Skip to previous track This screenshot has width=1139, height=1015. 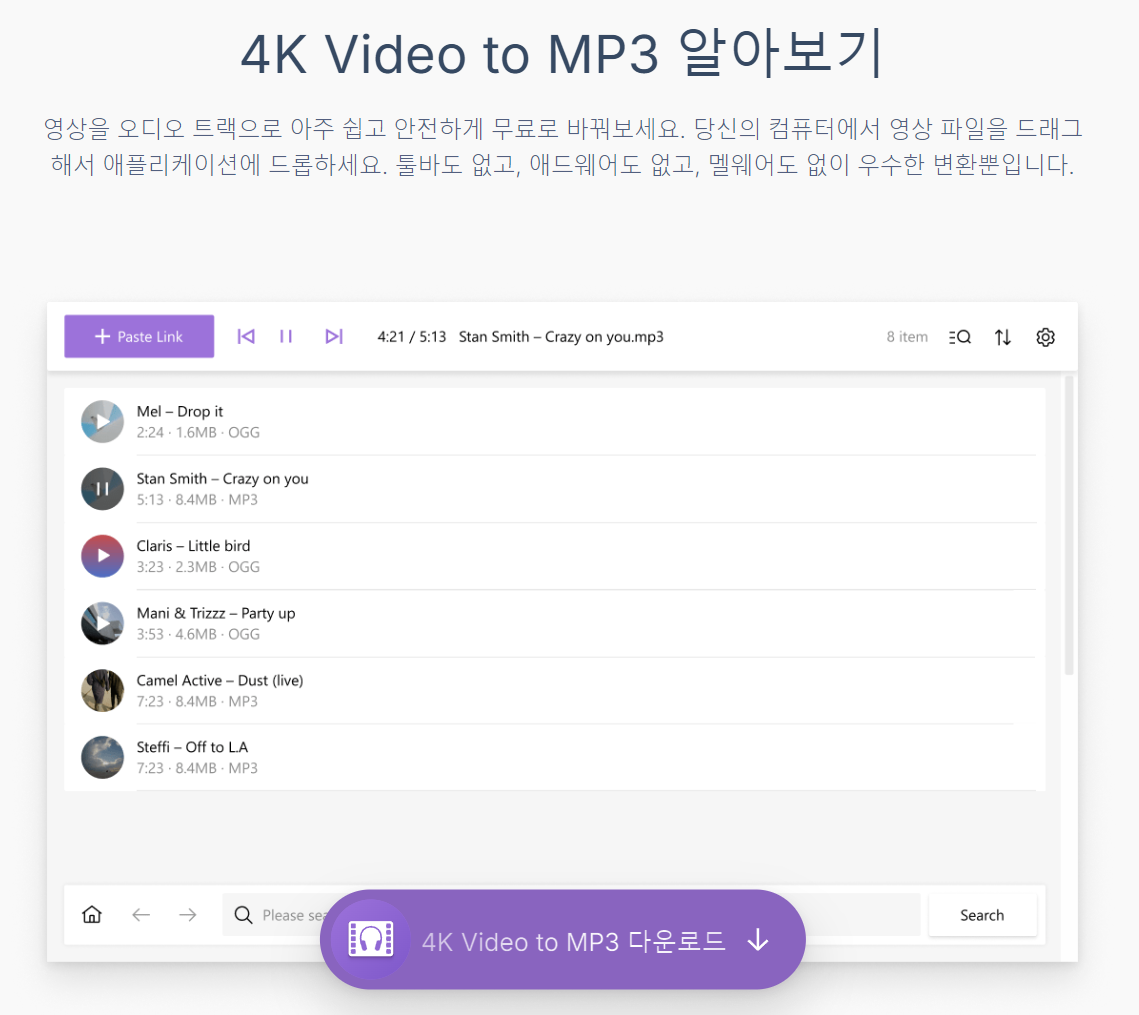(246, 336)
